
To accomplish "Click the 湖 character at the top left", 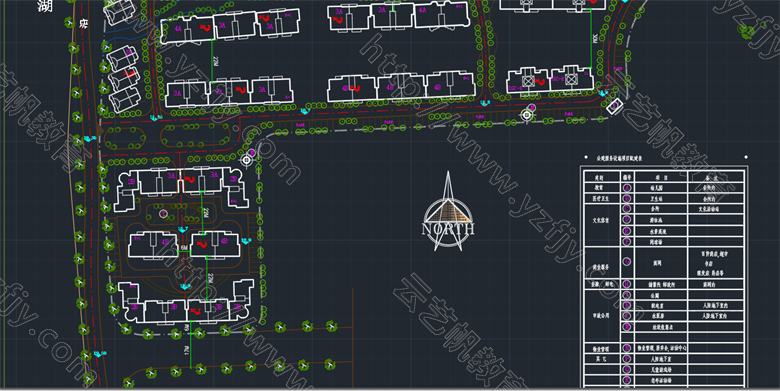I will point(44,6).
